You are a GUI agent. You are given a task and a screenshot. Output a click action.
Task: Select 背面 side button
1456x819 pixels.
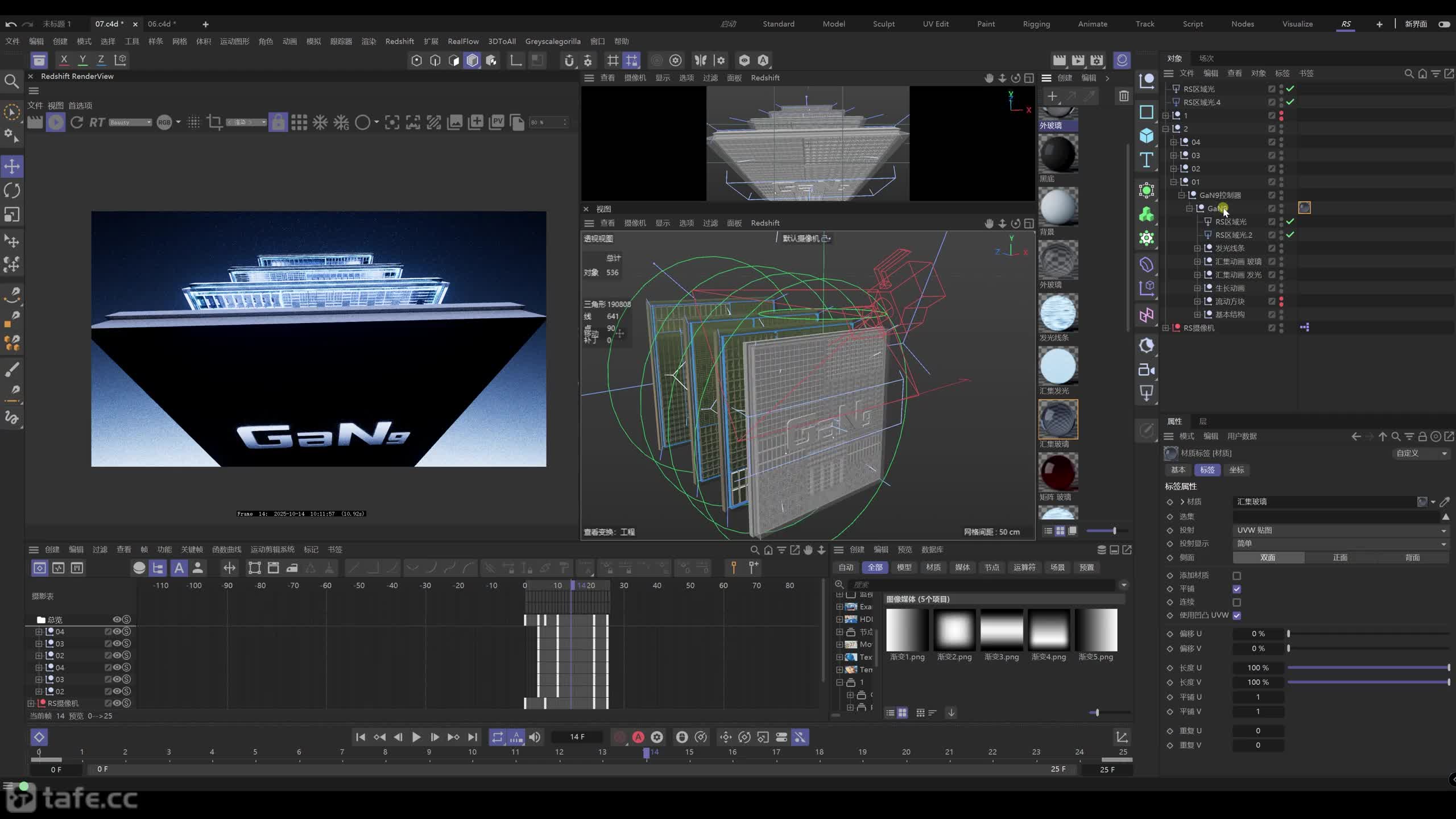coord(1413,557)
